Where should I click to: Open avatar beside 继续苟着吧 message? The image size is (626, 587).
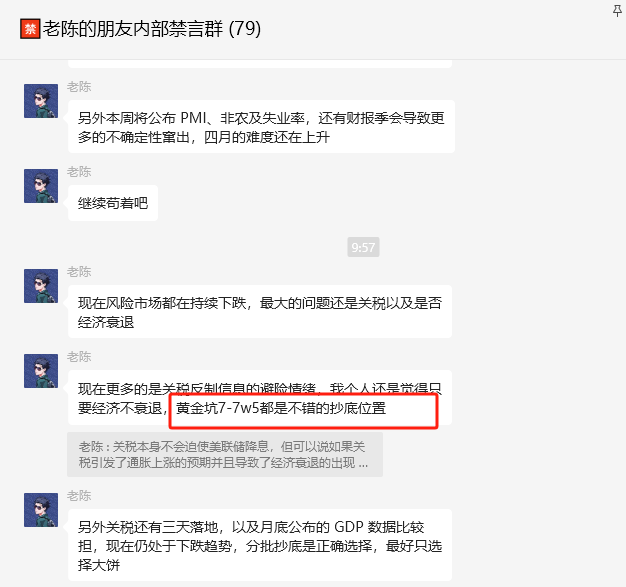[41, 186]
